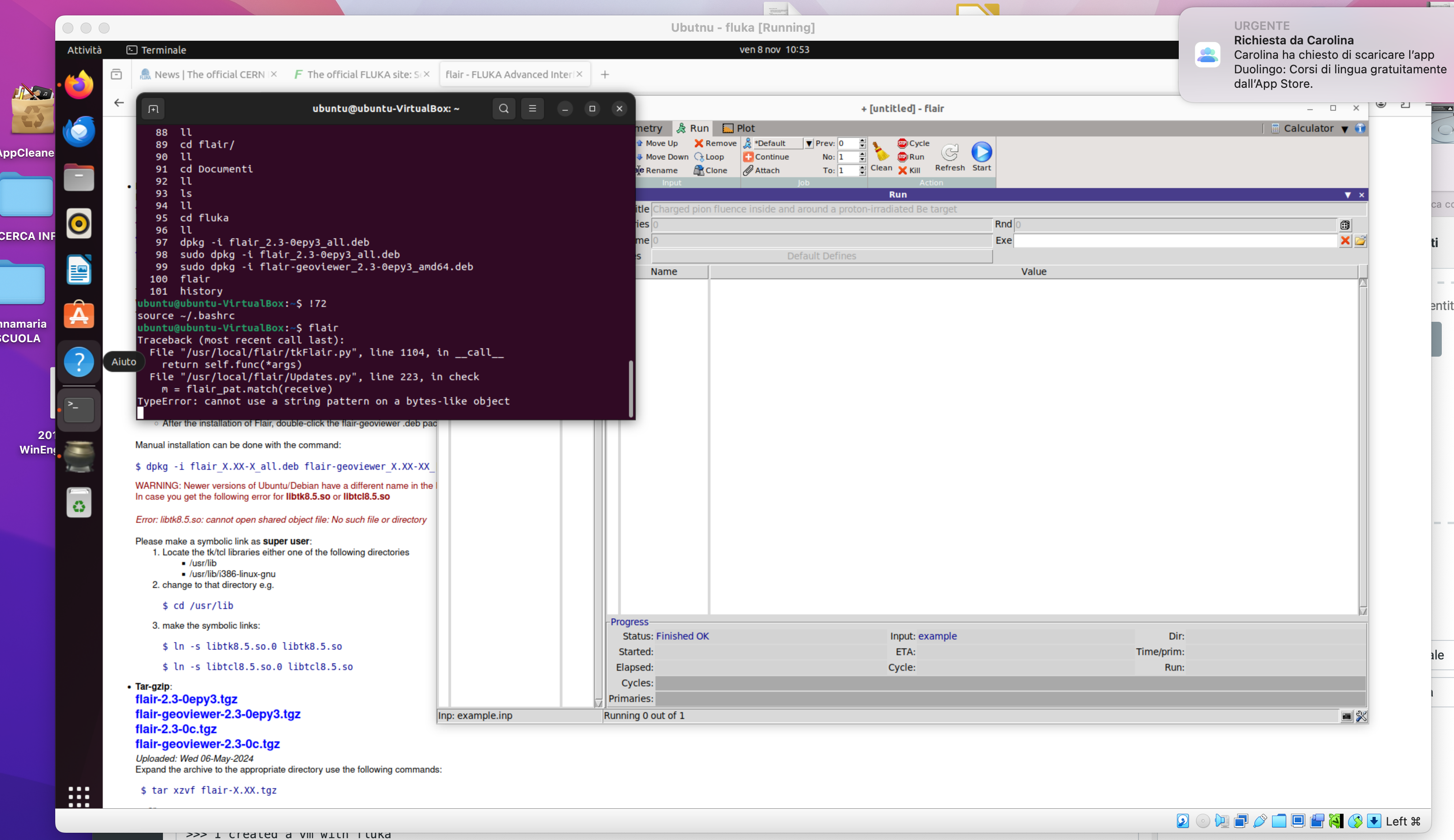Click the Name column header
1454x840 pixels.
click(x=664, y=272)
